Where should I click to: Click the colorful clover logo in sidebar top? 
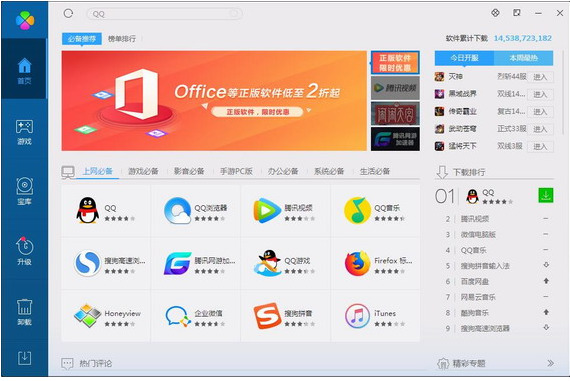click(25, 20)
